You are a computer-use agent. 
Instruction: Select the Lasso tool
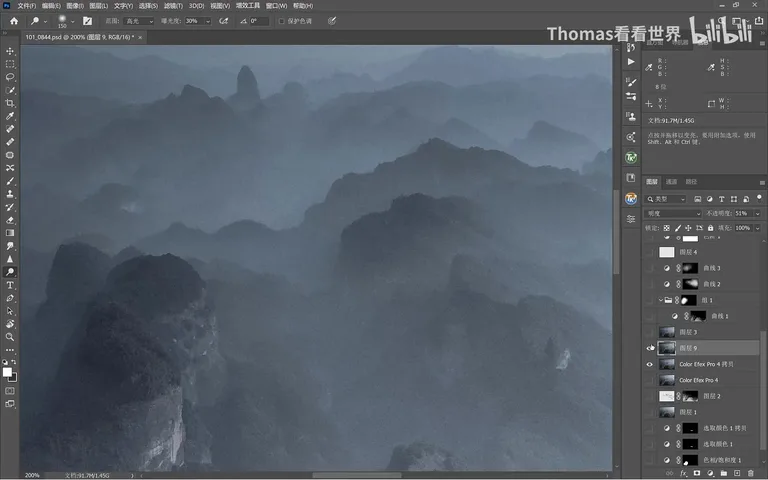[x=10, y=77]
